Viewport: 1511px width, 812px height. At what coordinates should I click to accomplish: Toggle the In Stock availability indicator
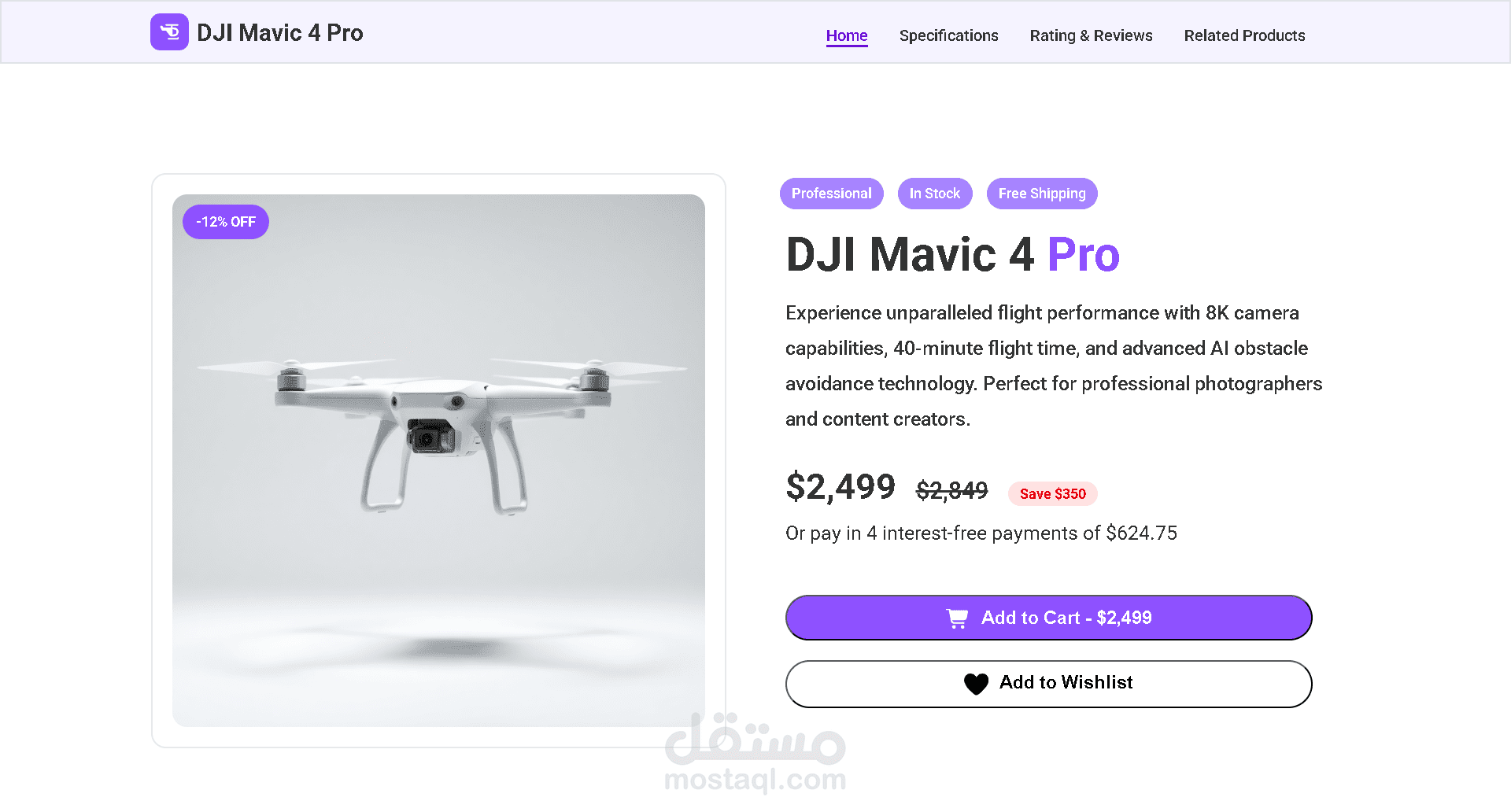point(935,194)
